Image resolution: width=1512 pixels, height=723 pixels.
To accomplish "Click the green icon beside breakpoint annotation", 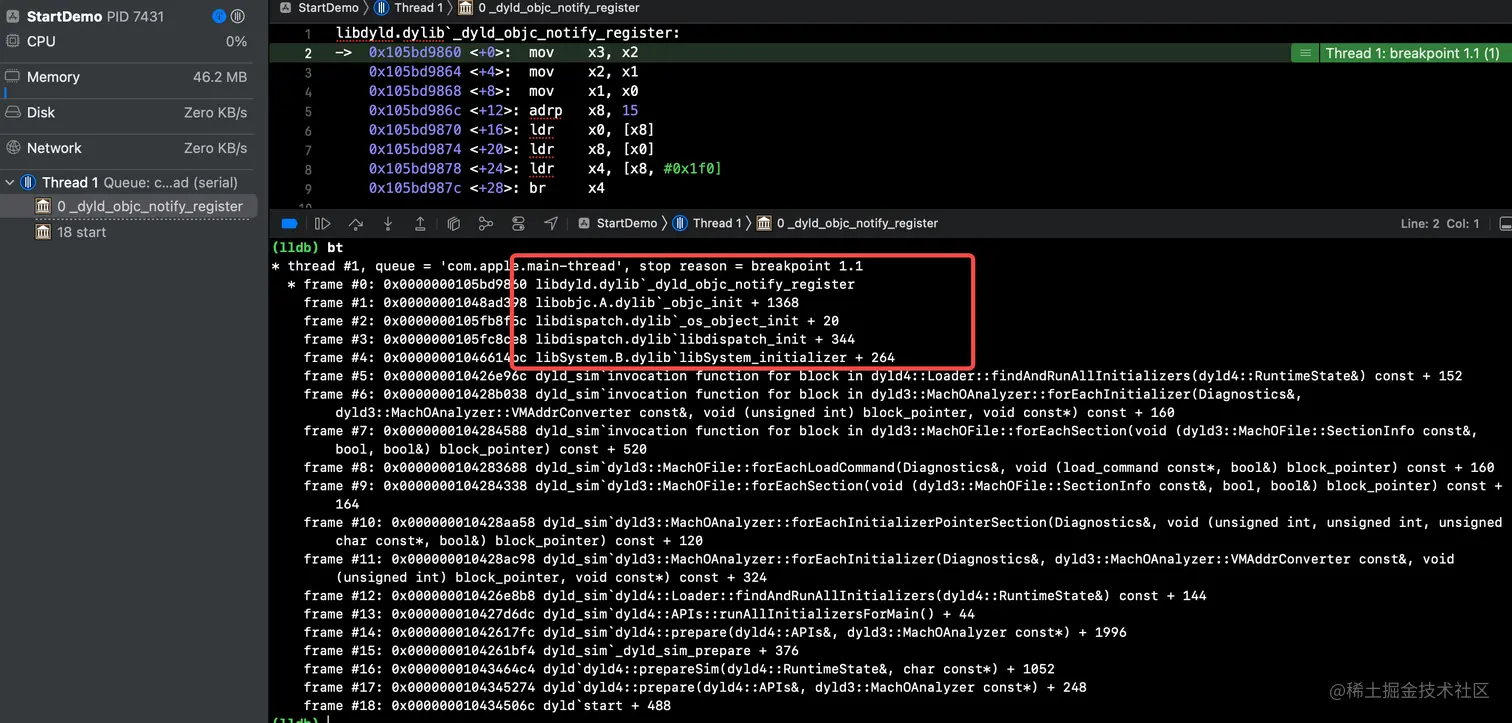I will point(1304,53).
